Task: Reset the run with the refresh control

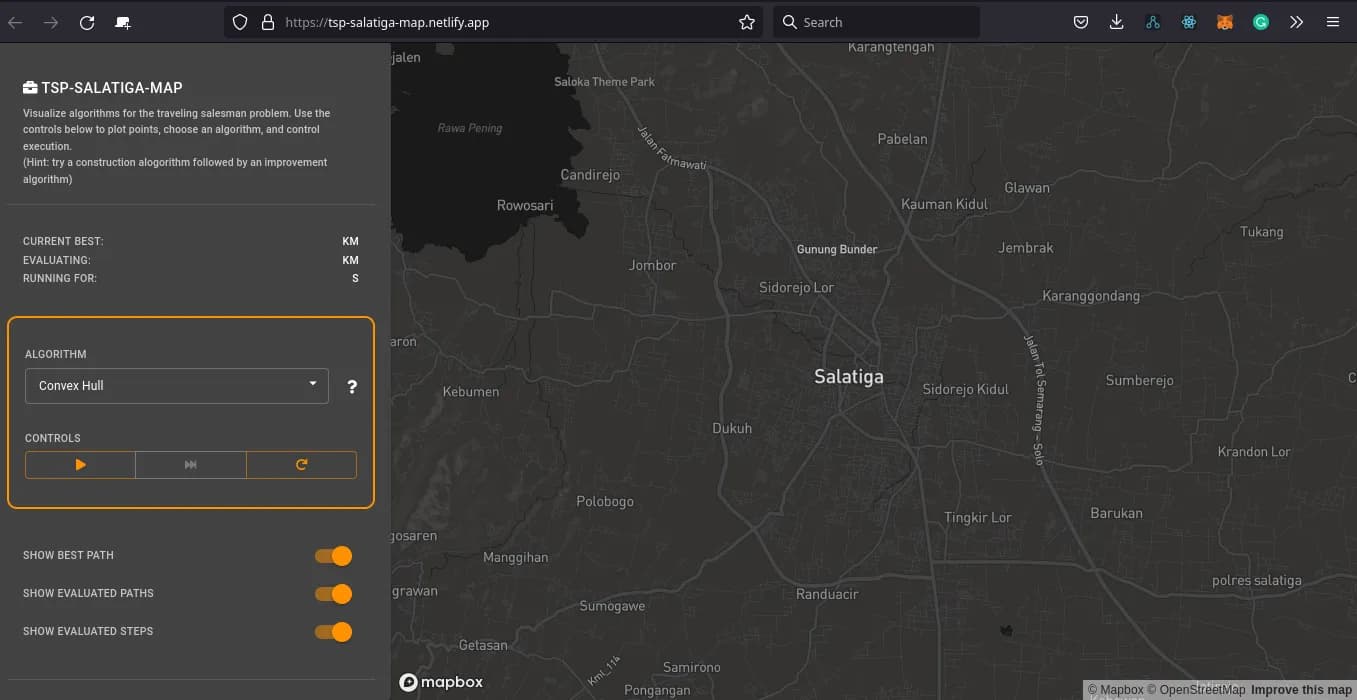Action: pos(301,465)
